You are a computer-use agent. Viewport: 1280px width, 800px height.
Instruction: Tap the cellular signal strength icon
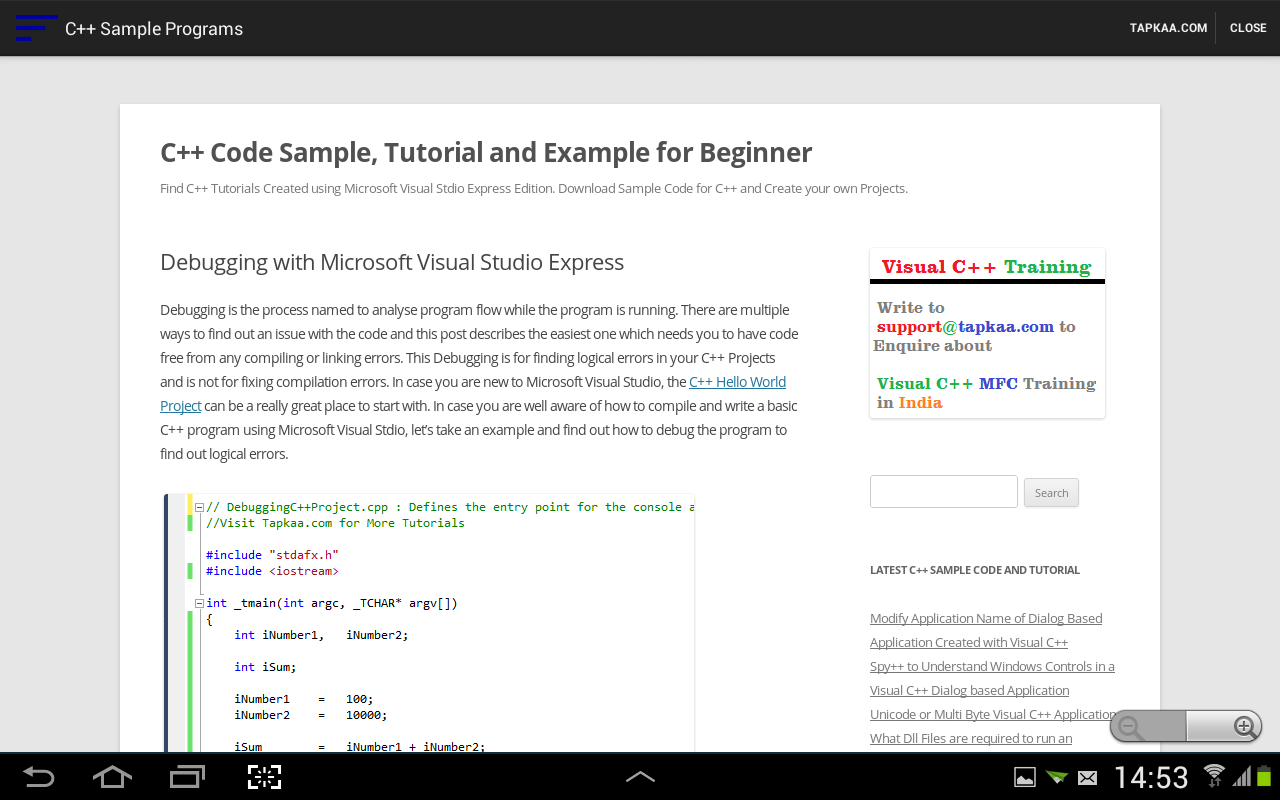coord(1241,776)
